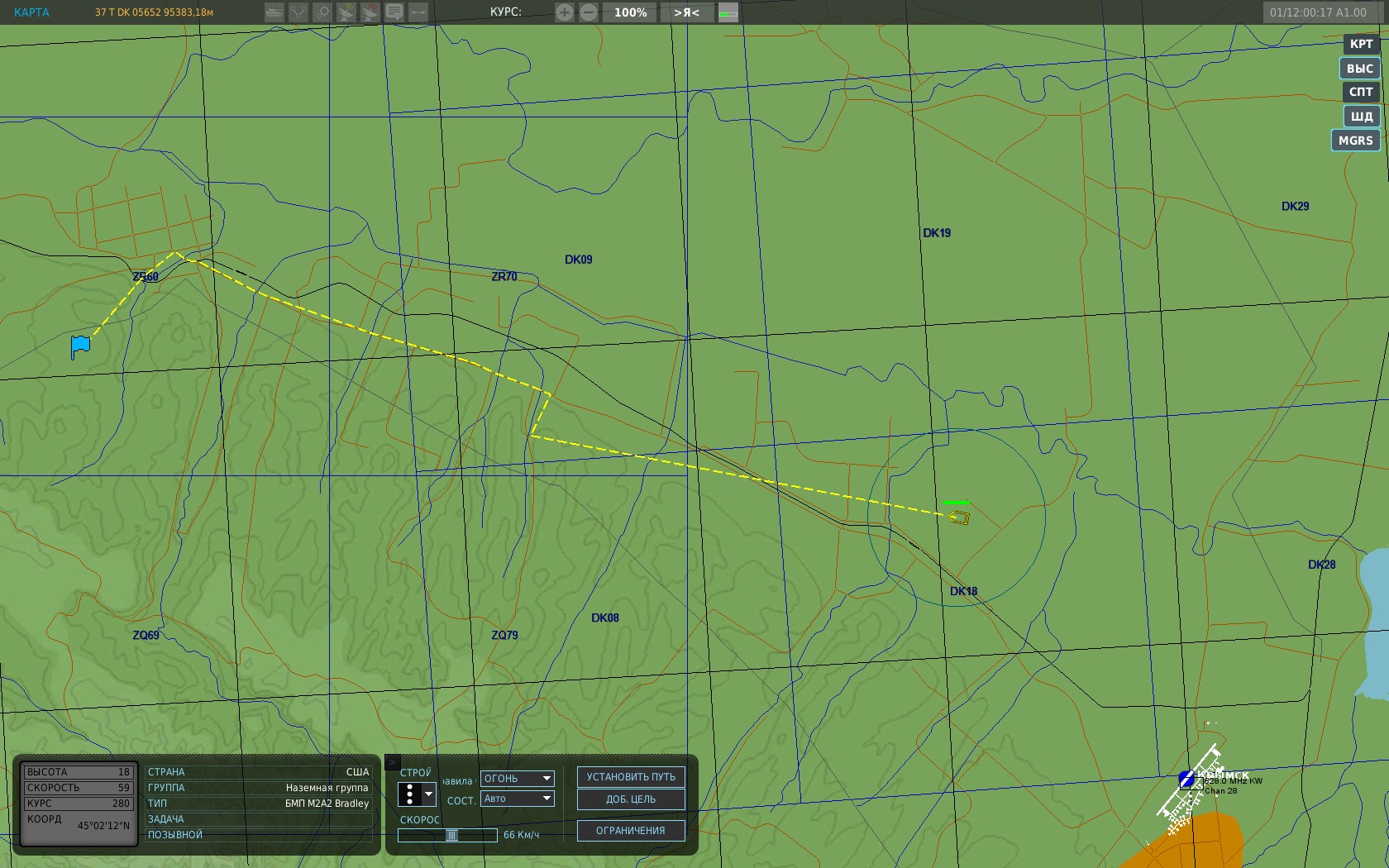The image size is (1389, 868).
Task: Toggle the green radar dish icon
Action: click(x=346, y=12)
